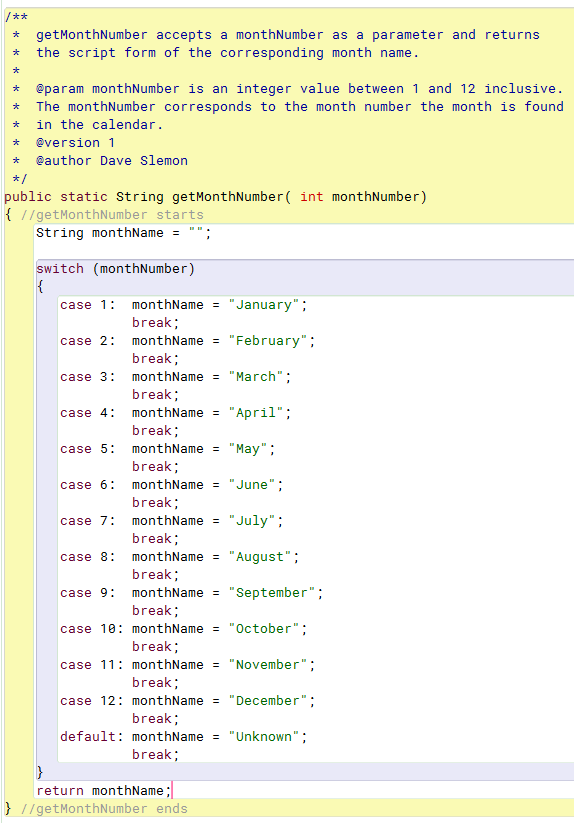Click the public keyword of the method
This screenshot has height=823, width=574.
pos(28,197)
